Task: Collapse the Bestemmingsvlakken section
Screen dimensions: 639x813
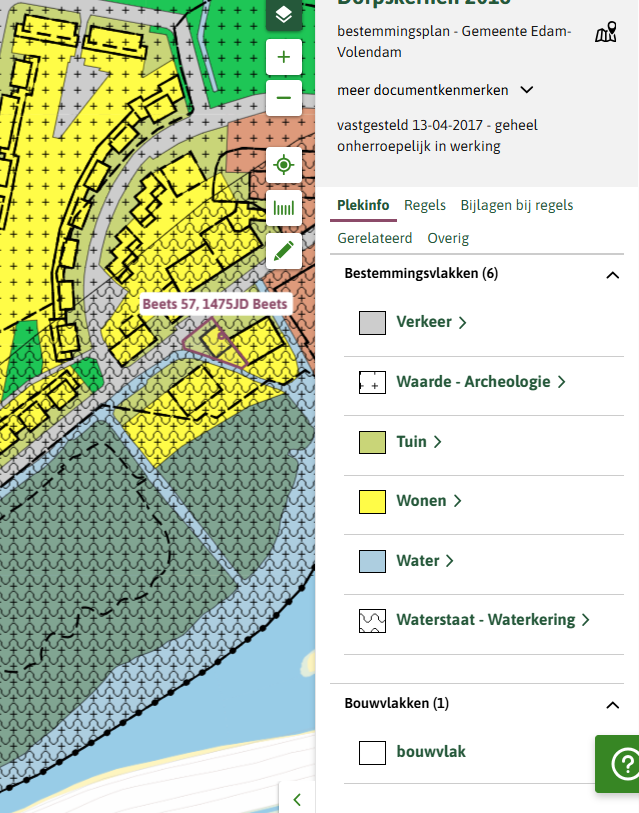Action: coord(612,274)
